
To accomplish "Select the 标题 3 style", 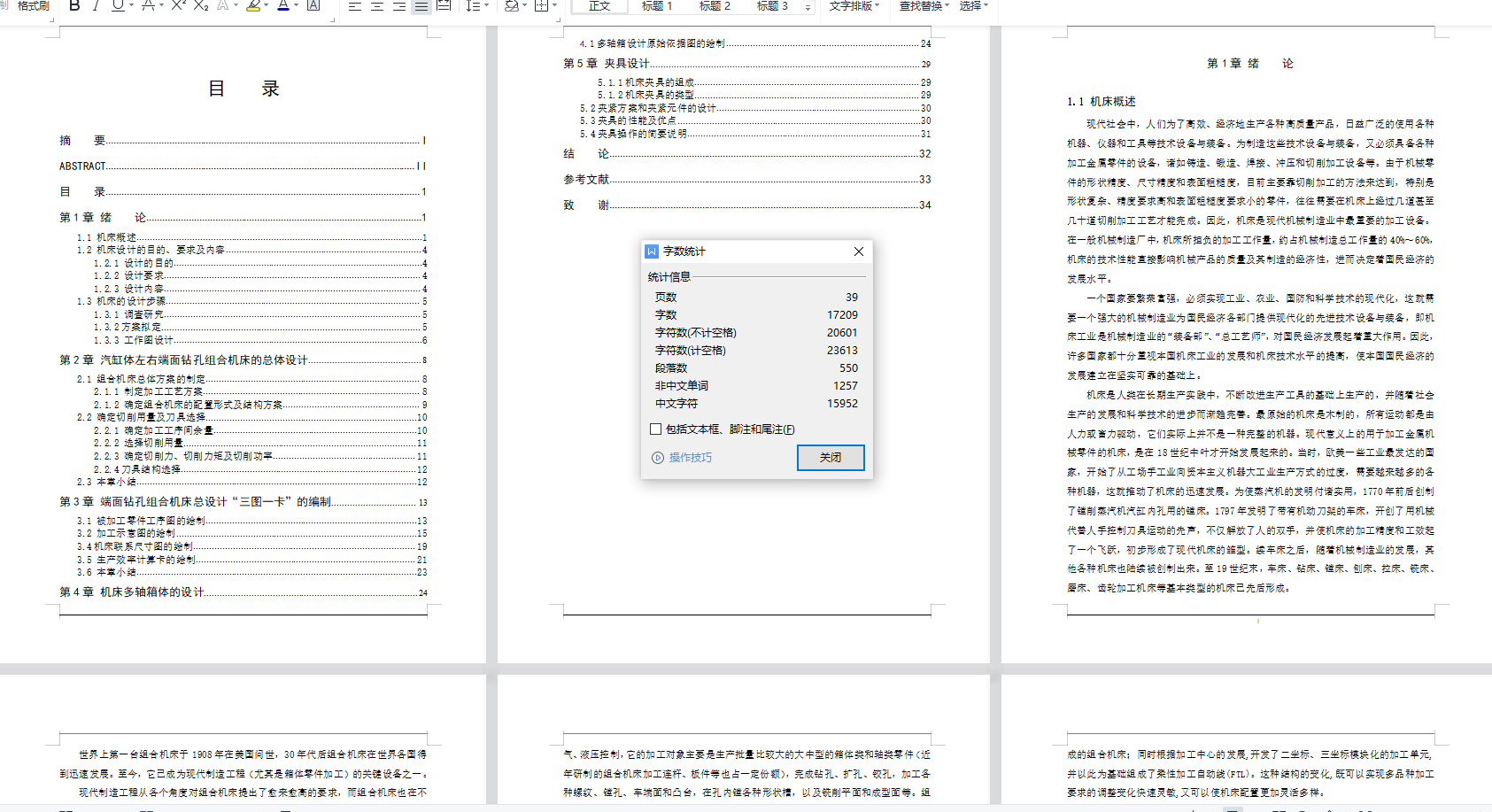I will point(772,5).
